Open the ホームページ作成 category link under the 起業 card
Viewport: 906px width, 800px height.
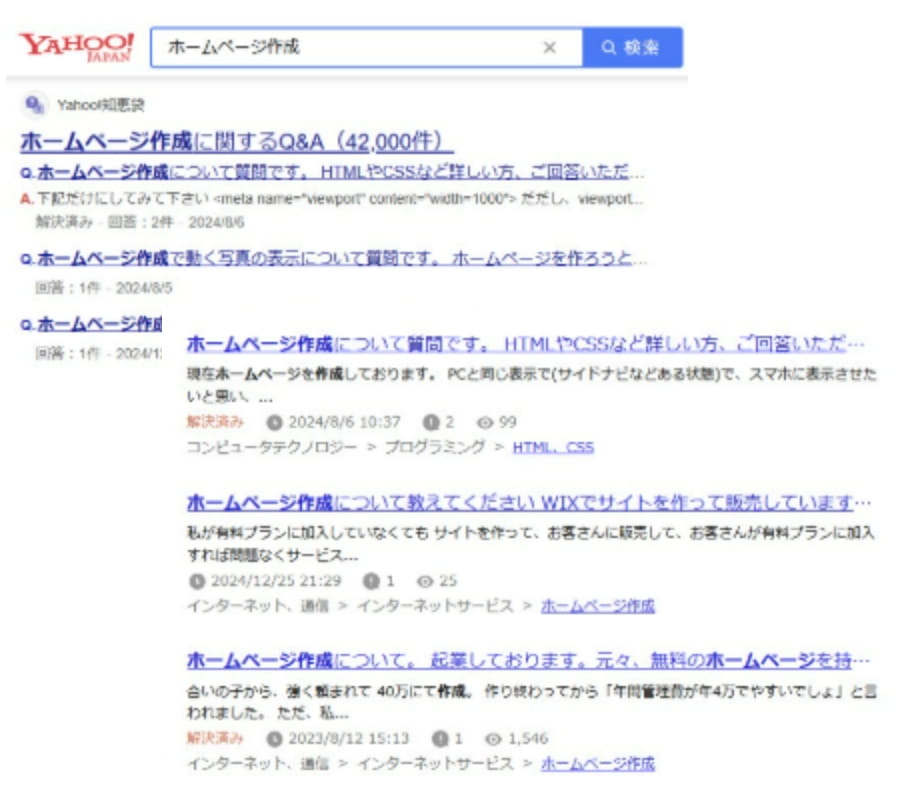pyautogui.click(x=597, y=764)
